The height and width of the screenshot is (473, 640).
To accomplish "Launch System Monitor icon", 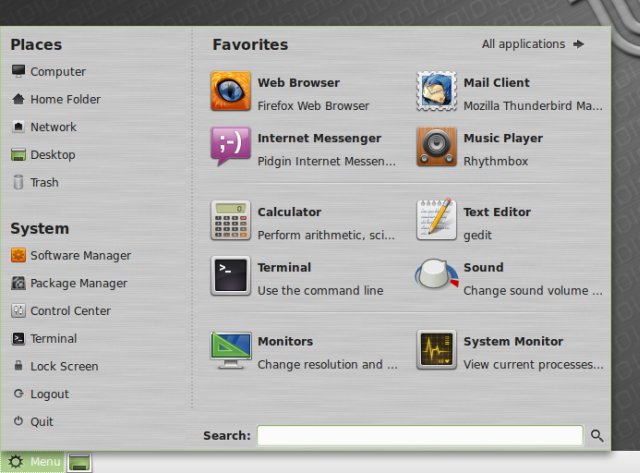I will [x=436, y=350].
